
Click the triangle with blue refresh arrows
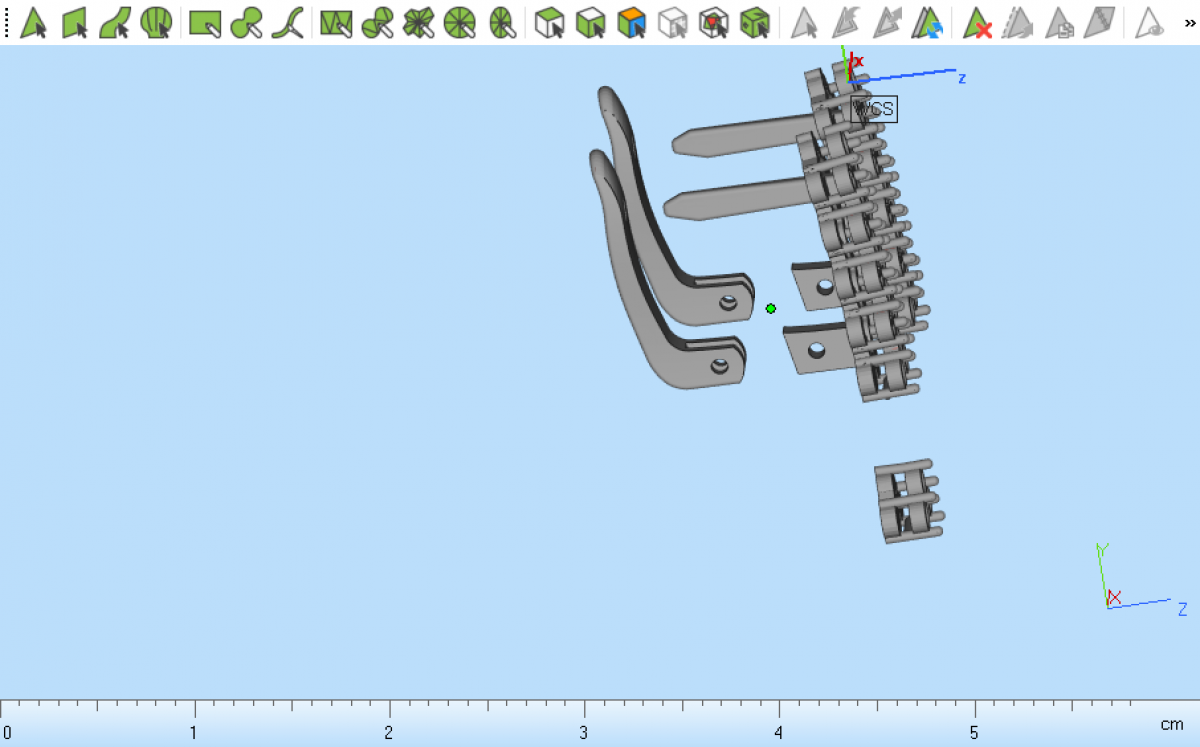point(928,22)
